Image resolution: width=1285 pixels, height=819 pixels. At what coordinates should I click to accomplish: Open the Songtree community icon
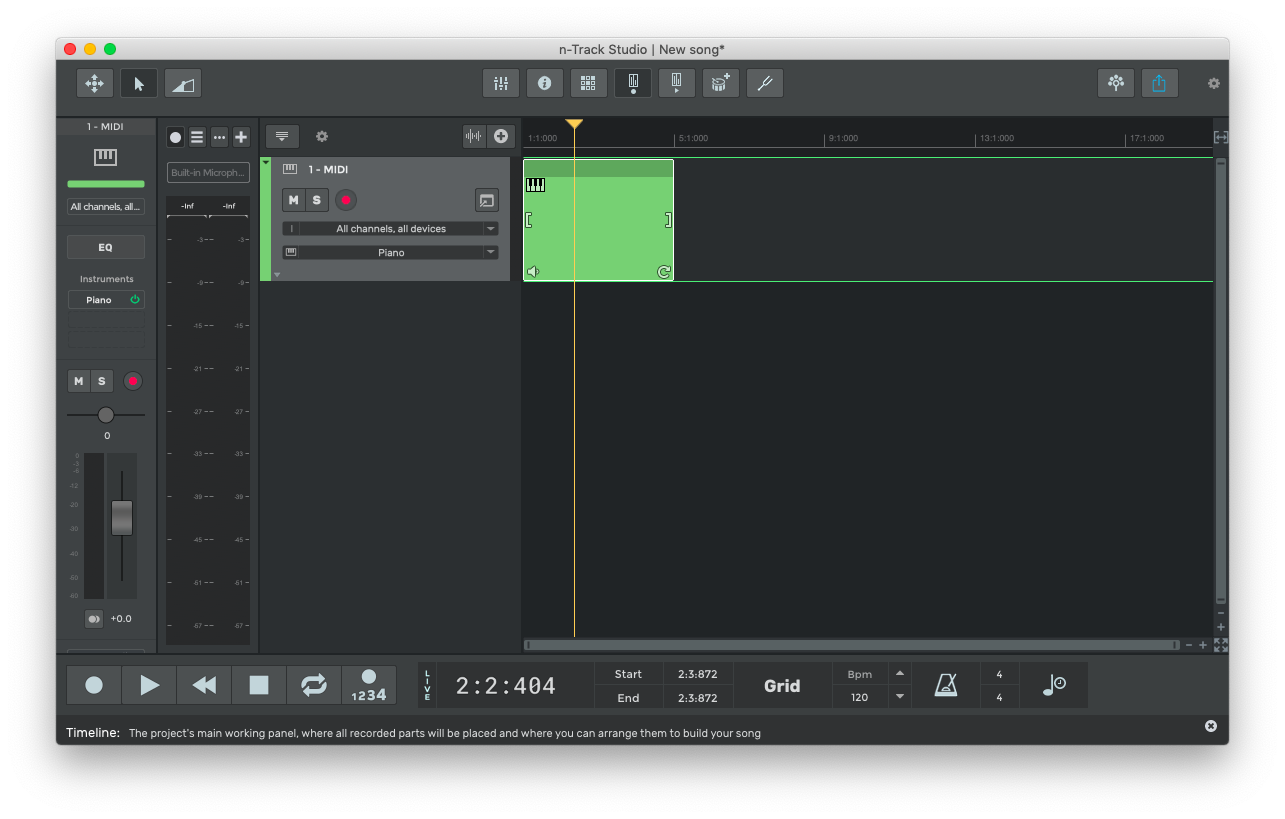pos(1116,83)
